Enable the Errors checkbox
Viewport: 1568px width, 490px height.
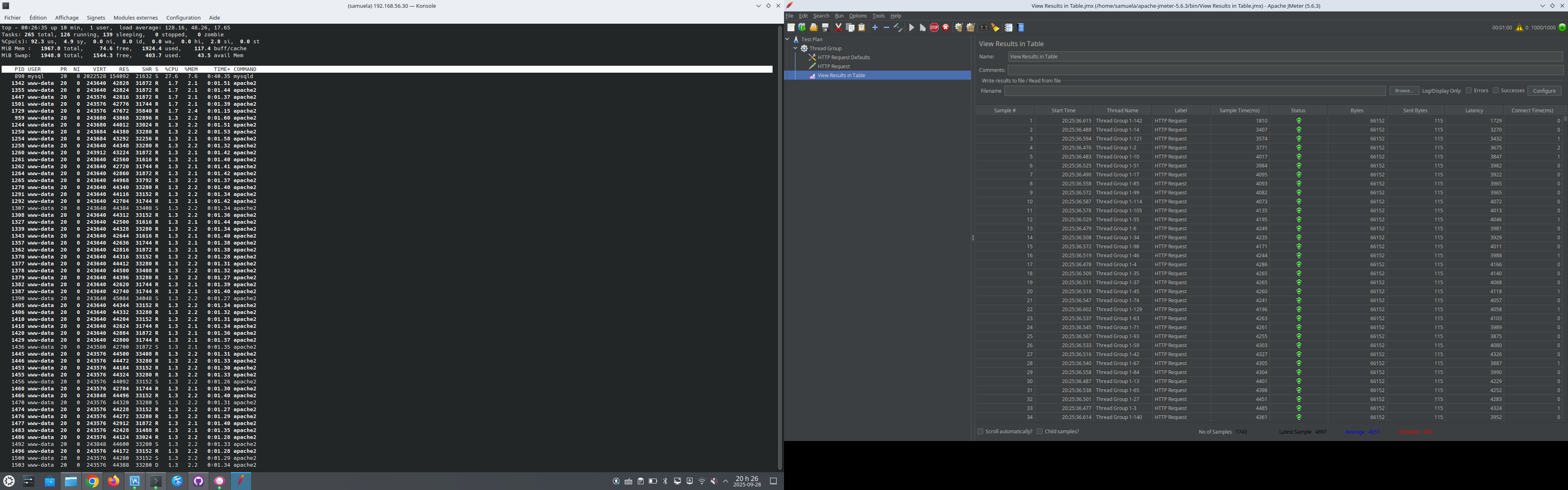tap(1469, 91)
